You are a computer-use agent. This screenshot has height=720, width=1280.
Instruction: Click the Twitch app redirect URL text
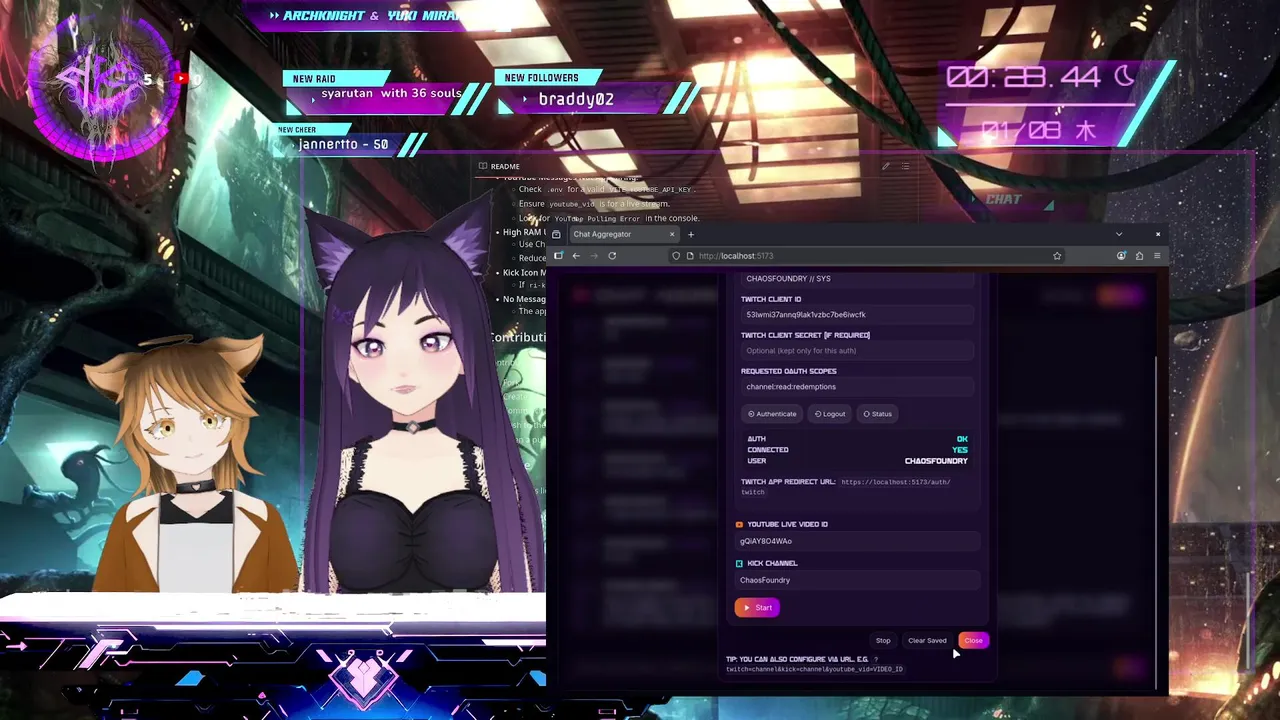[x=846, y=487]
